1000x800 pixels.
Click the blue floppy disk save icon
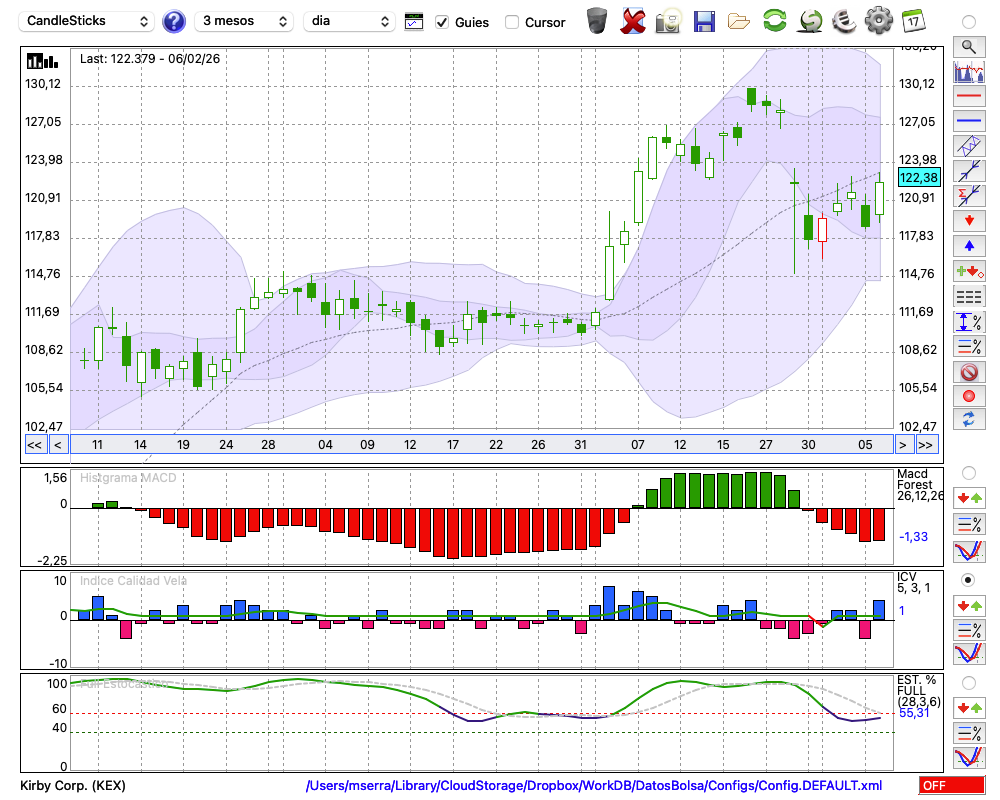pos(704,20)
